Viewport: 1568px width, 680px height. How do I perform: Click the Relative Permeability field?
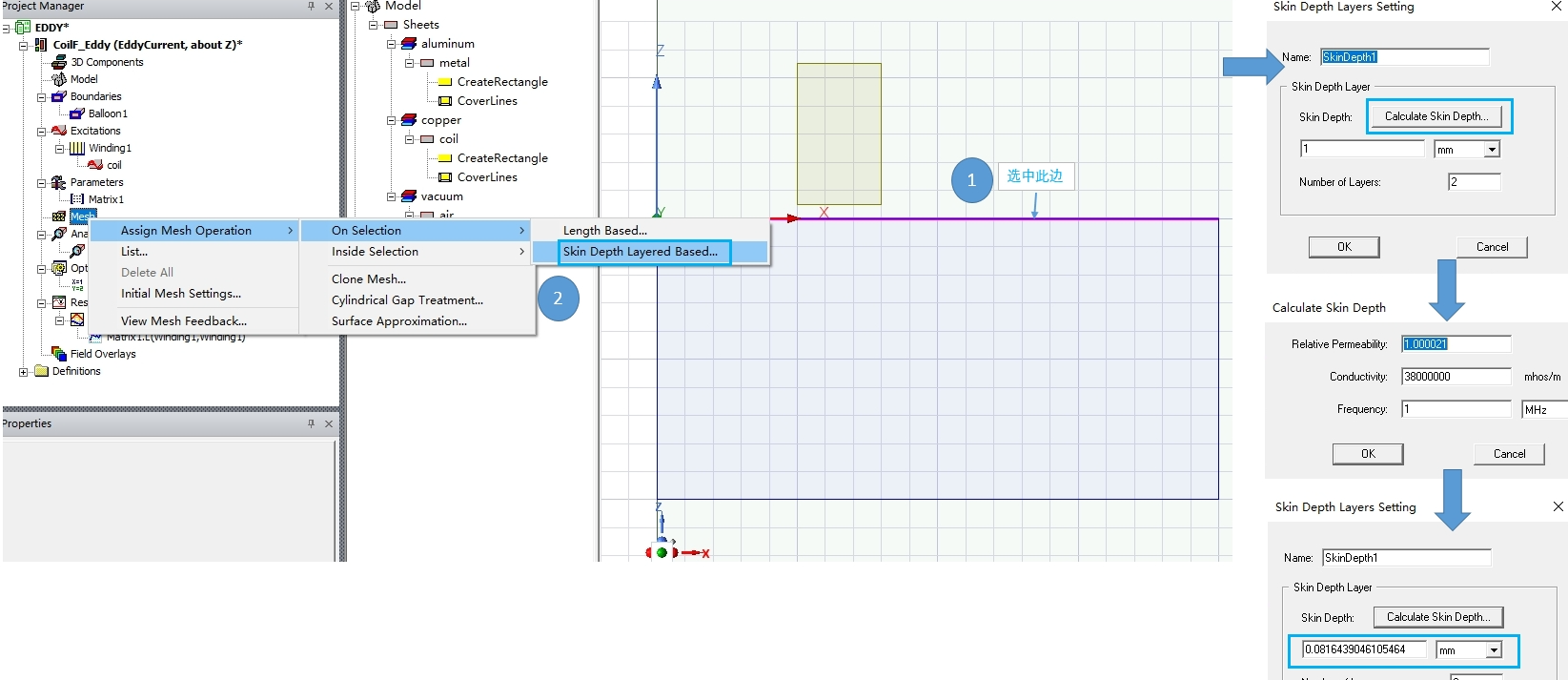coord(1456,344)
